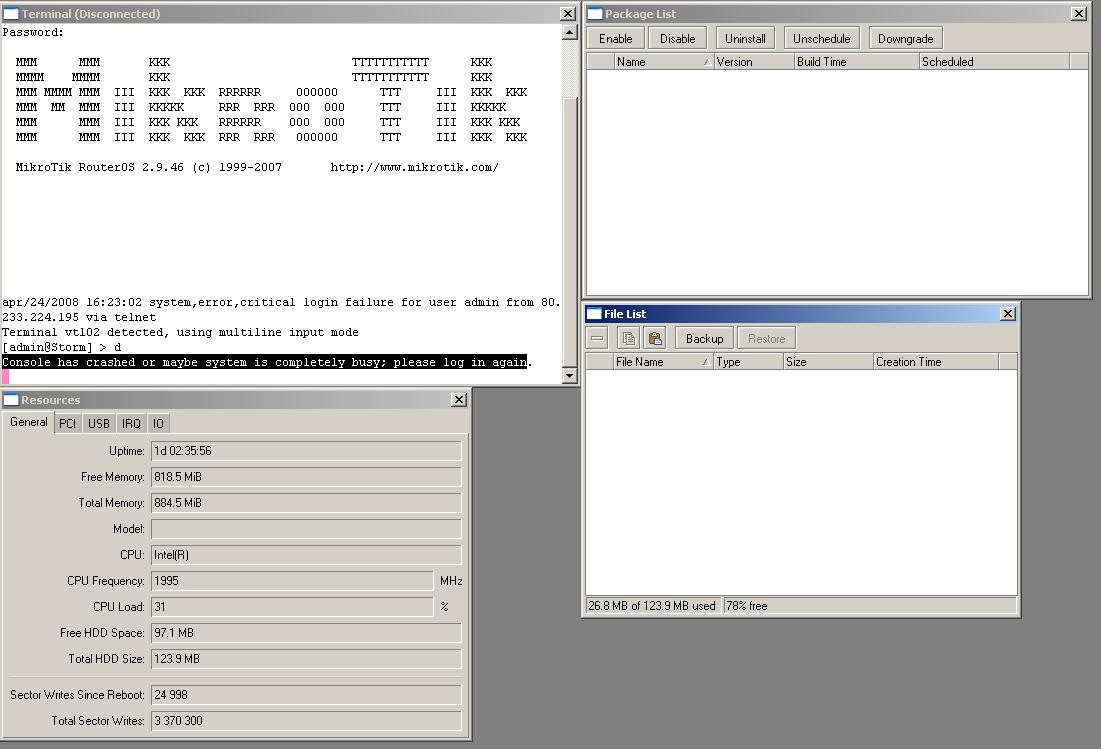Click the mikrotik.com URL in Terminal
This screenshot has height=749, width=1101.
coord(414,167)
